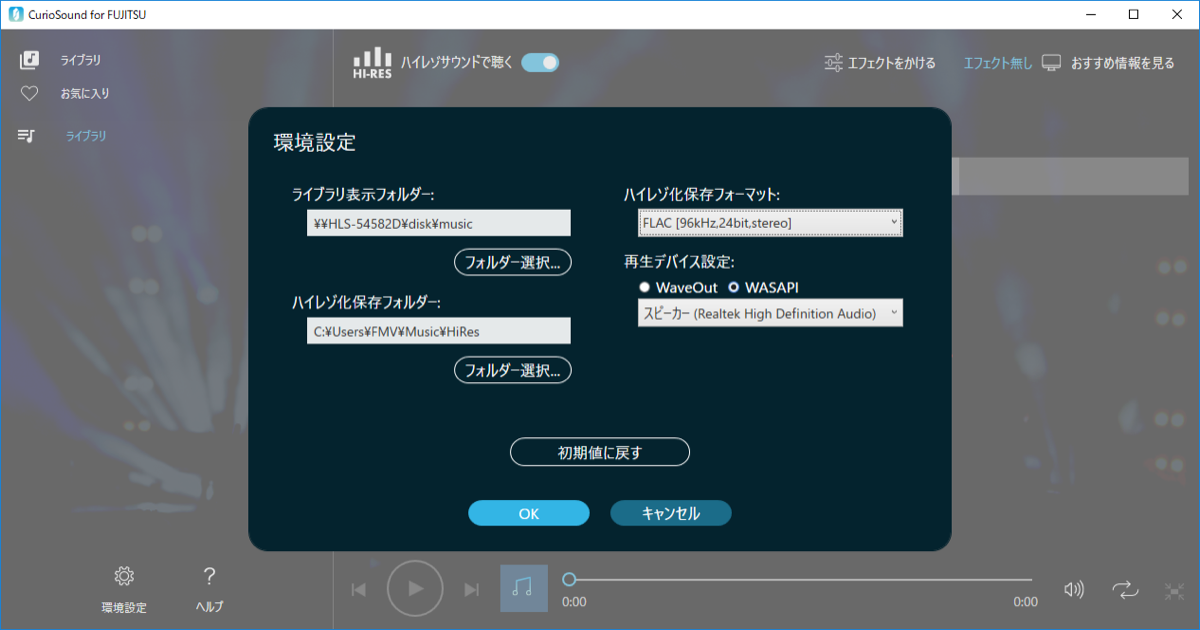This screenshot has width=1200, height=630.
Task: Click the shuffle icon in the player bar
Action: click(x=1174, y=591)
